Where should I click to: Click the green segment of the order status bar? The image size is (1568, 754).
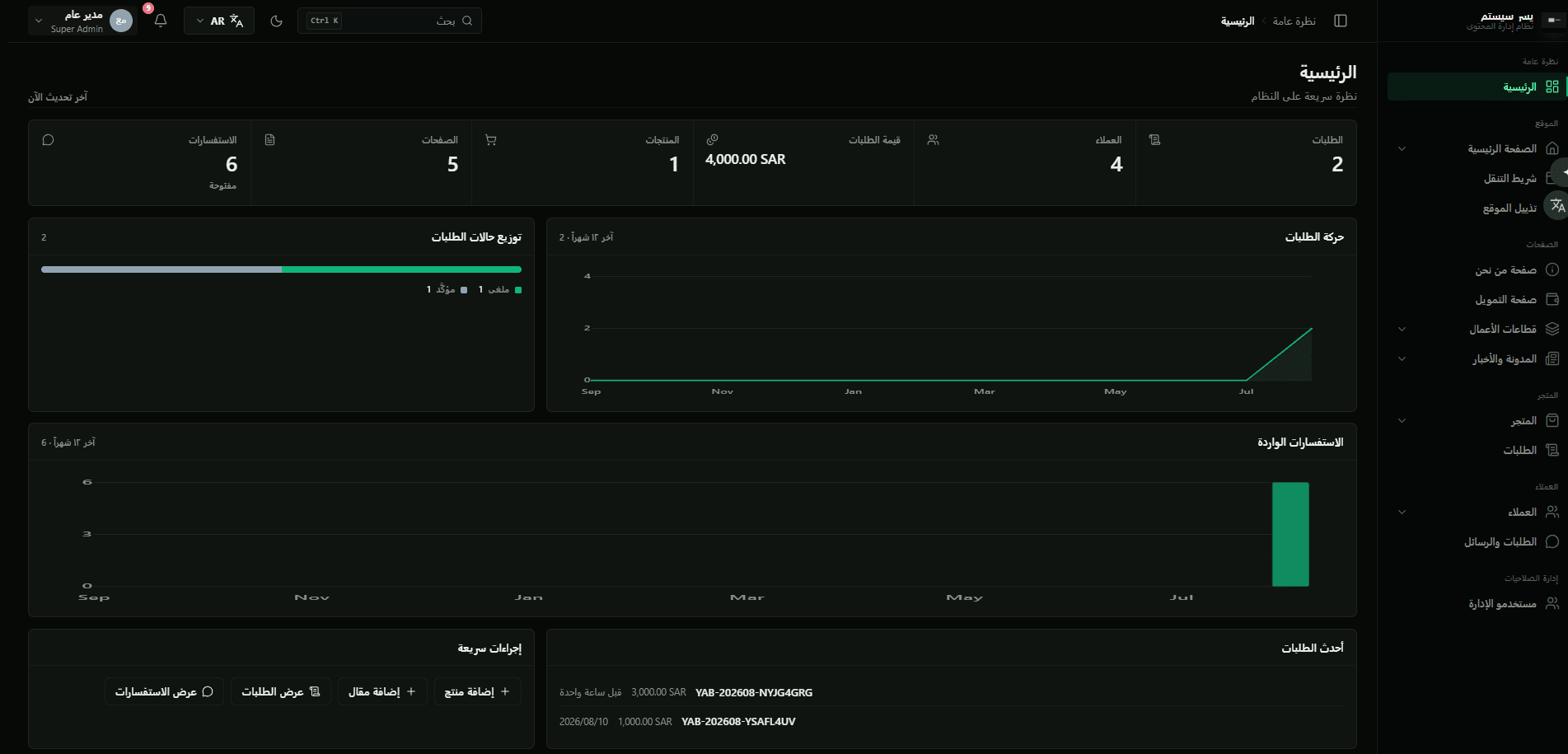pos(401,269)
